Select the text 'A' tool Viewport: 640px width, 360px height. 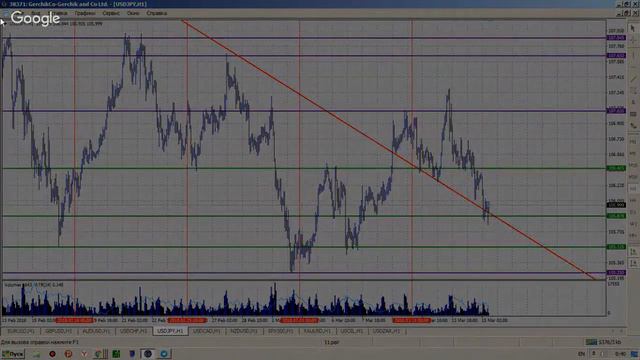pos(633,102)
